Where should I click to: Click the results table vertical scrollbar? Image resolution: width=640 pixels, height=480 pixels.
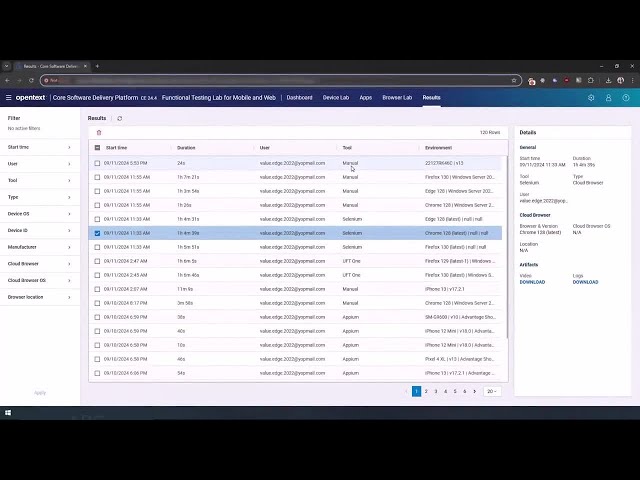coord(507,247)
